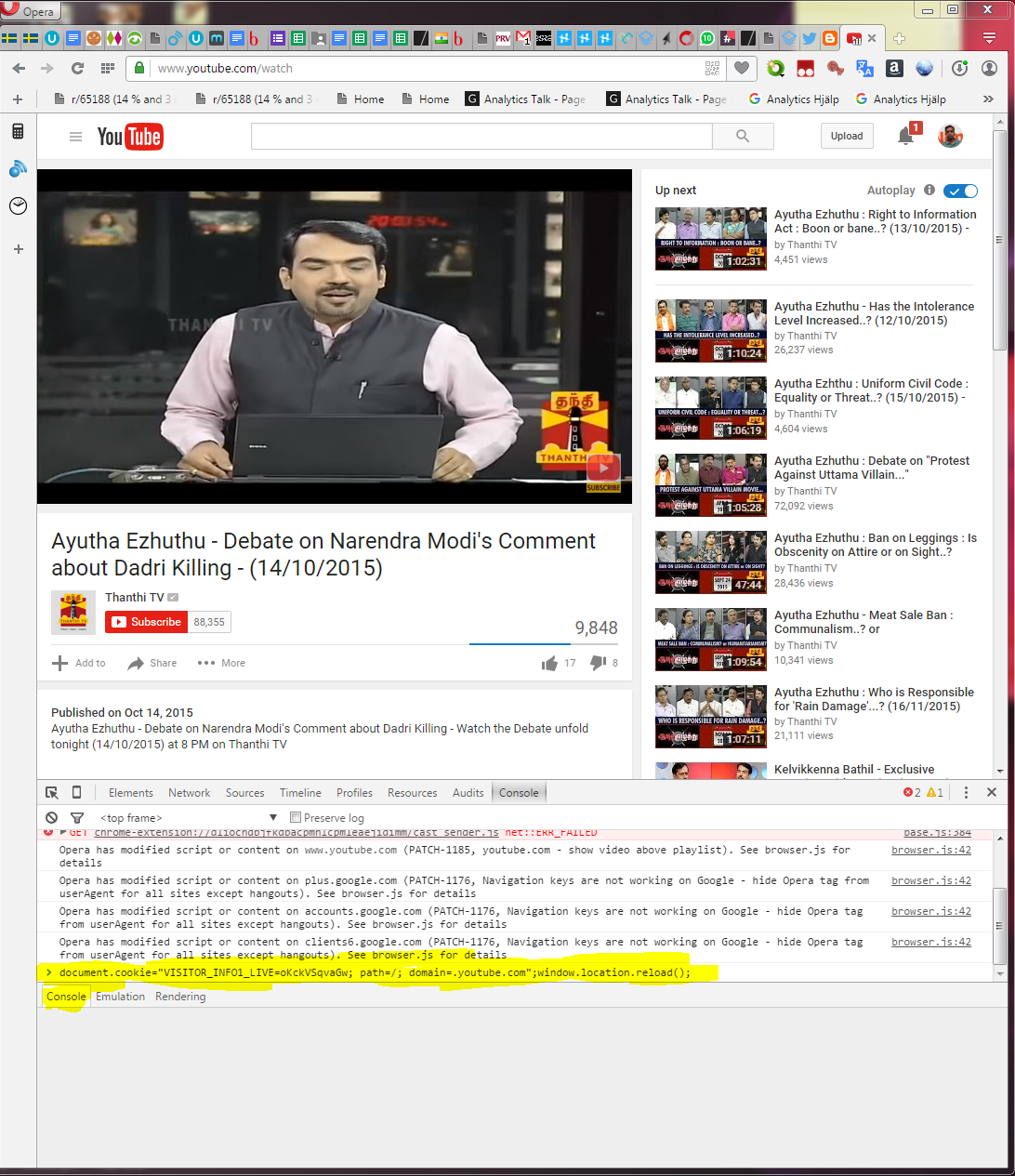Image resolution: width=1015 pixels, height=1176 pixels.
Task: Open the Thanthi TV channel name link
Action: [x=134, y=597]
